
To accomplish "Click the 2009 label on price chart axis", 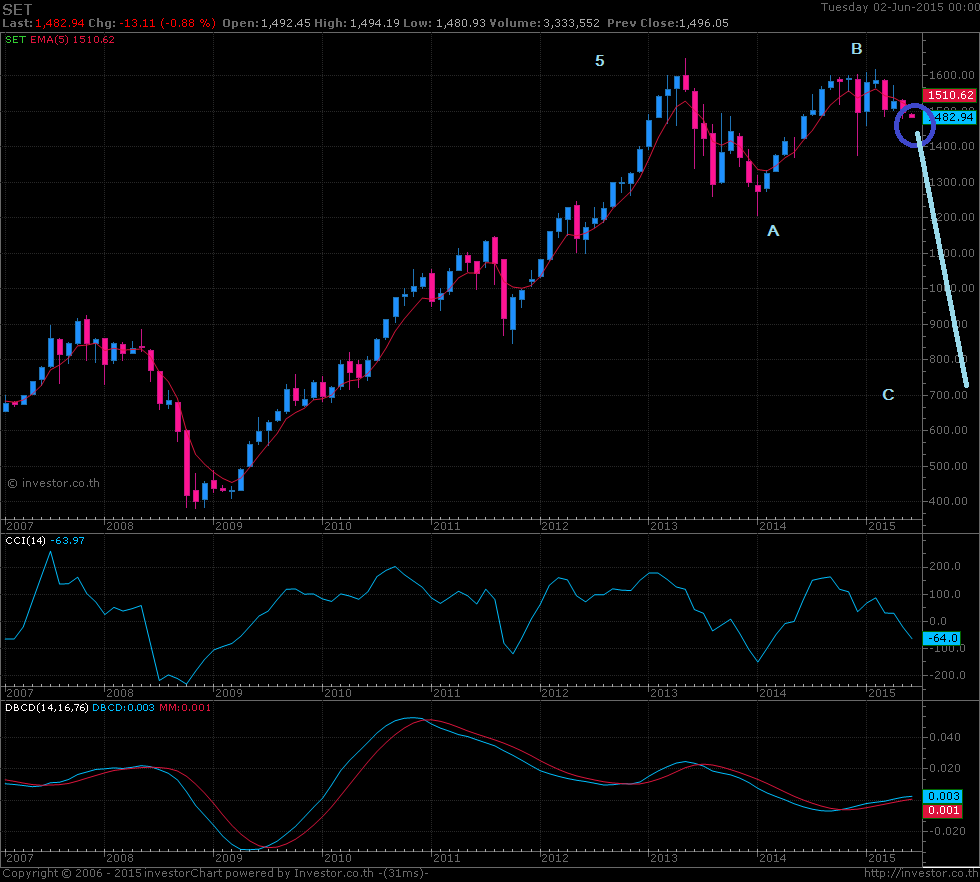I will coord(228,526).
